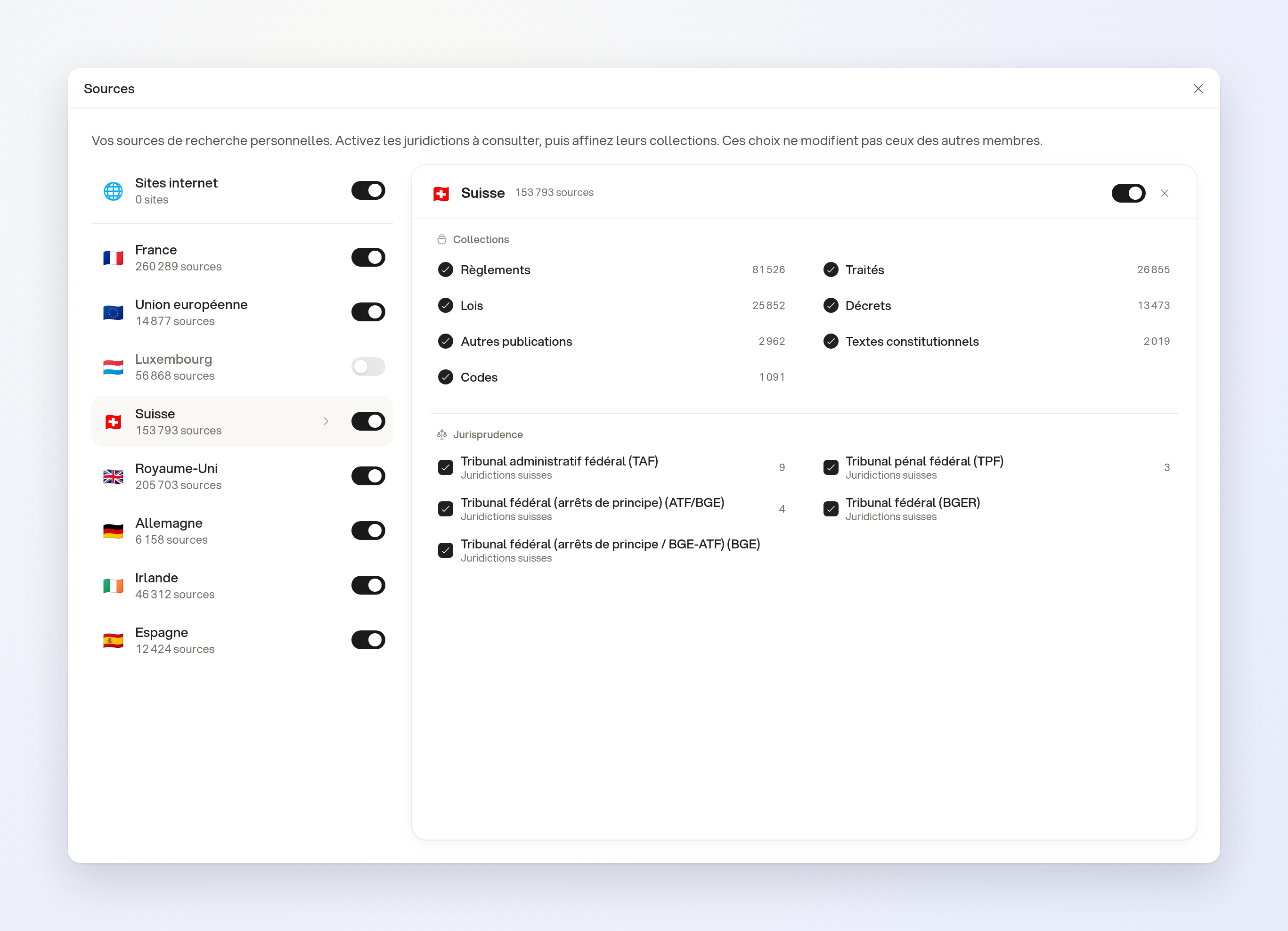This screenshot has width=1288, height=931.
Task: Click the Germany flag icon
Action: point(113,531)
